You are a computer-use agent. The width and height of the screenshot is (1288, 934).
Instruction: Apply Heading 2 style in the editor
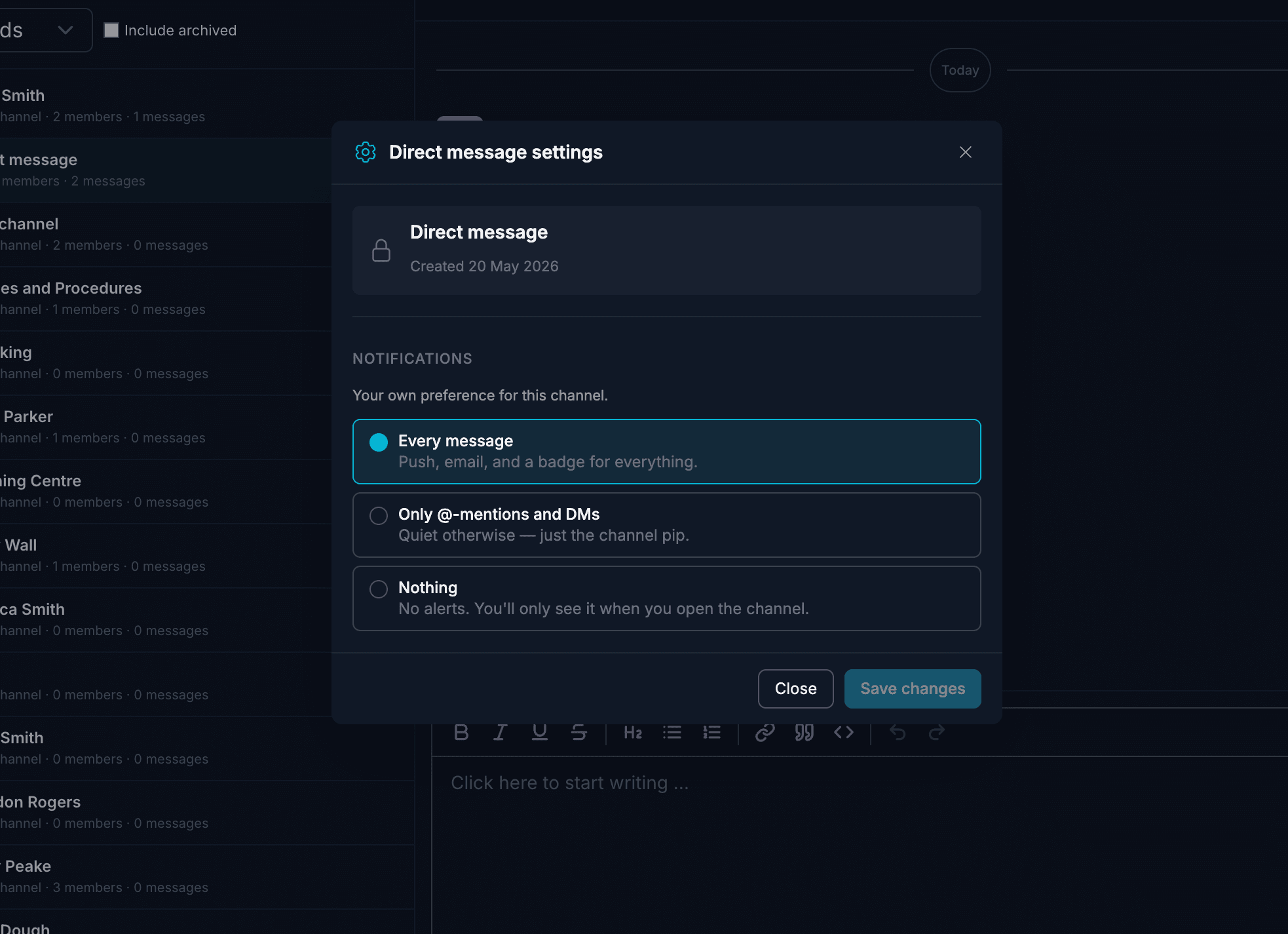(x=633, y=732)
